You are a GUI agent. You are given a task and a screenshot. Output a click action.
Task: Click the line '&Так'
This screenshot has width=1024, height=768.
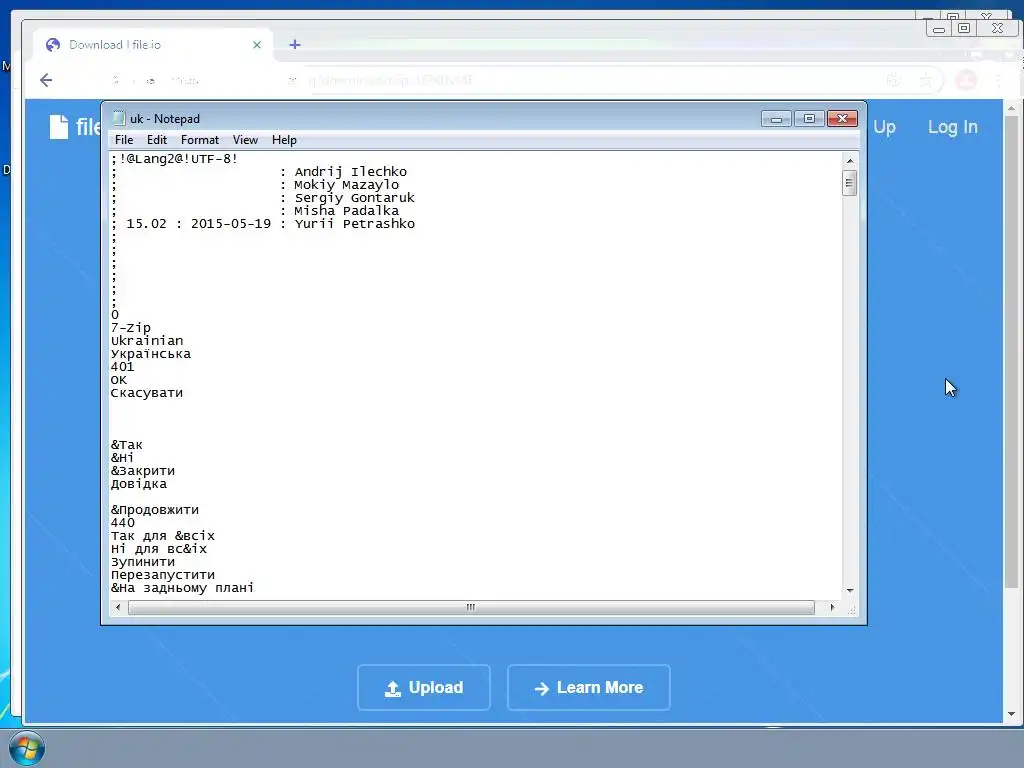click(x=127, y=445)
